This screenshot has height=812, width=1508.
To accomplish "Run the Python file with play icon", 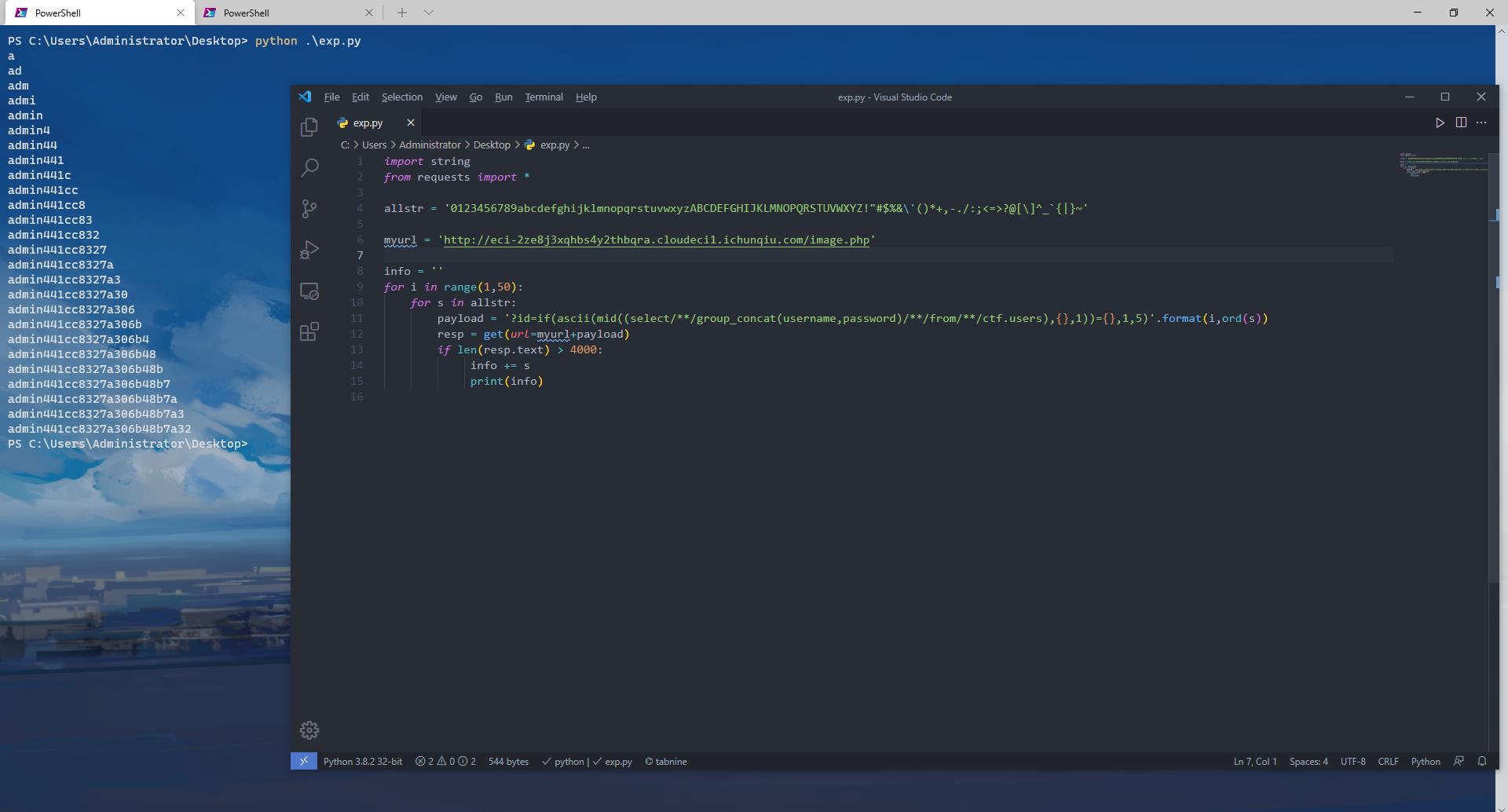I will tap(1440, 123).
